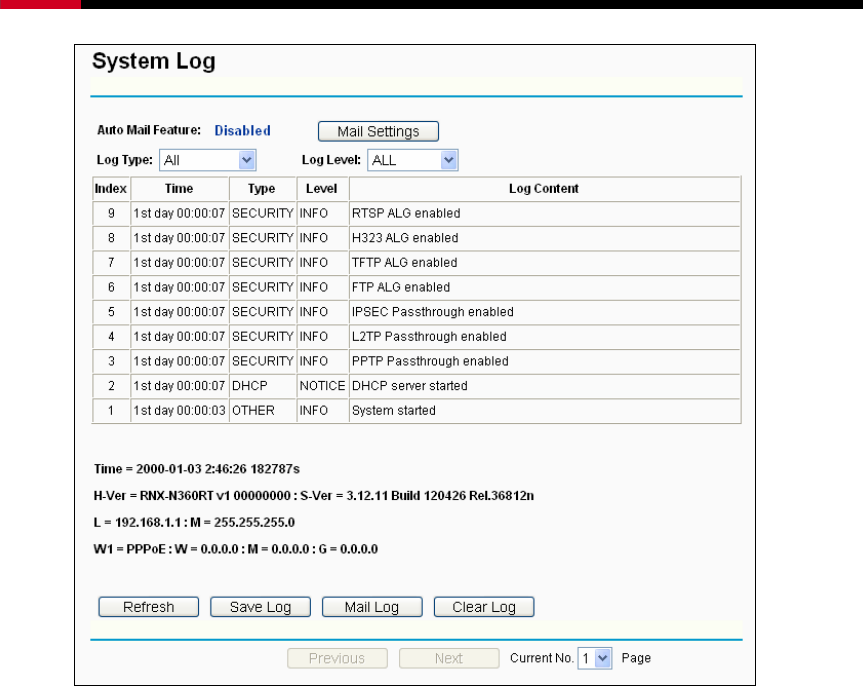
Task: Click the Refresh button
Action: (x=149, y=607)
